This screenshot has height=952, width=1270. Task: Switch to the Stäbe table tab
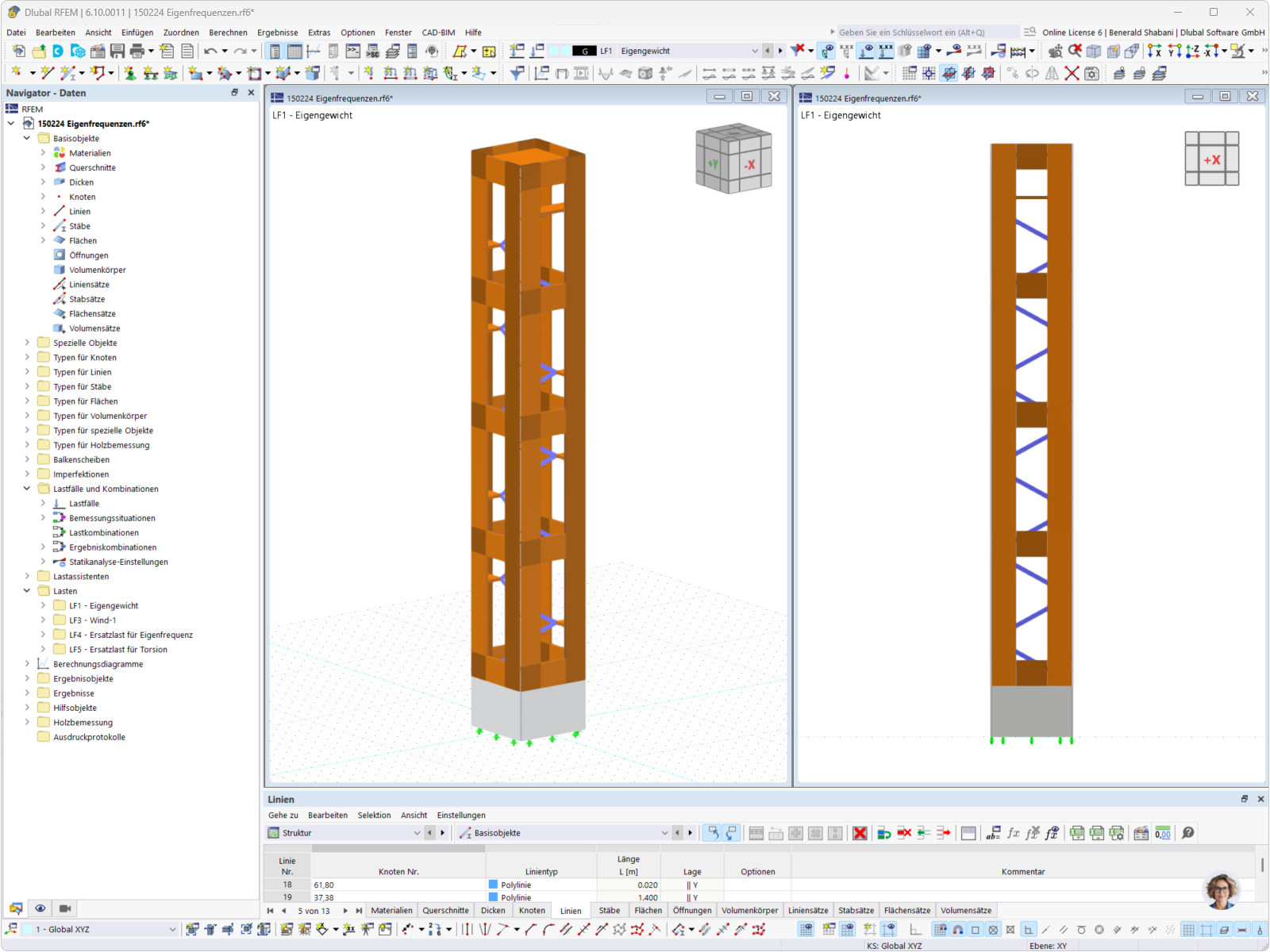coord(610,910)
